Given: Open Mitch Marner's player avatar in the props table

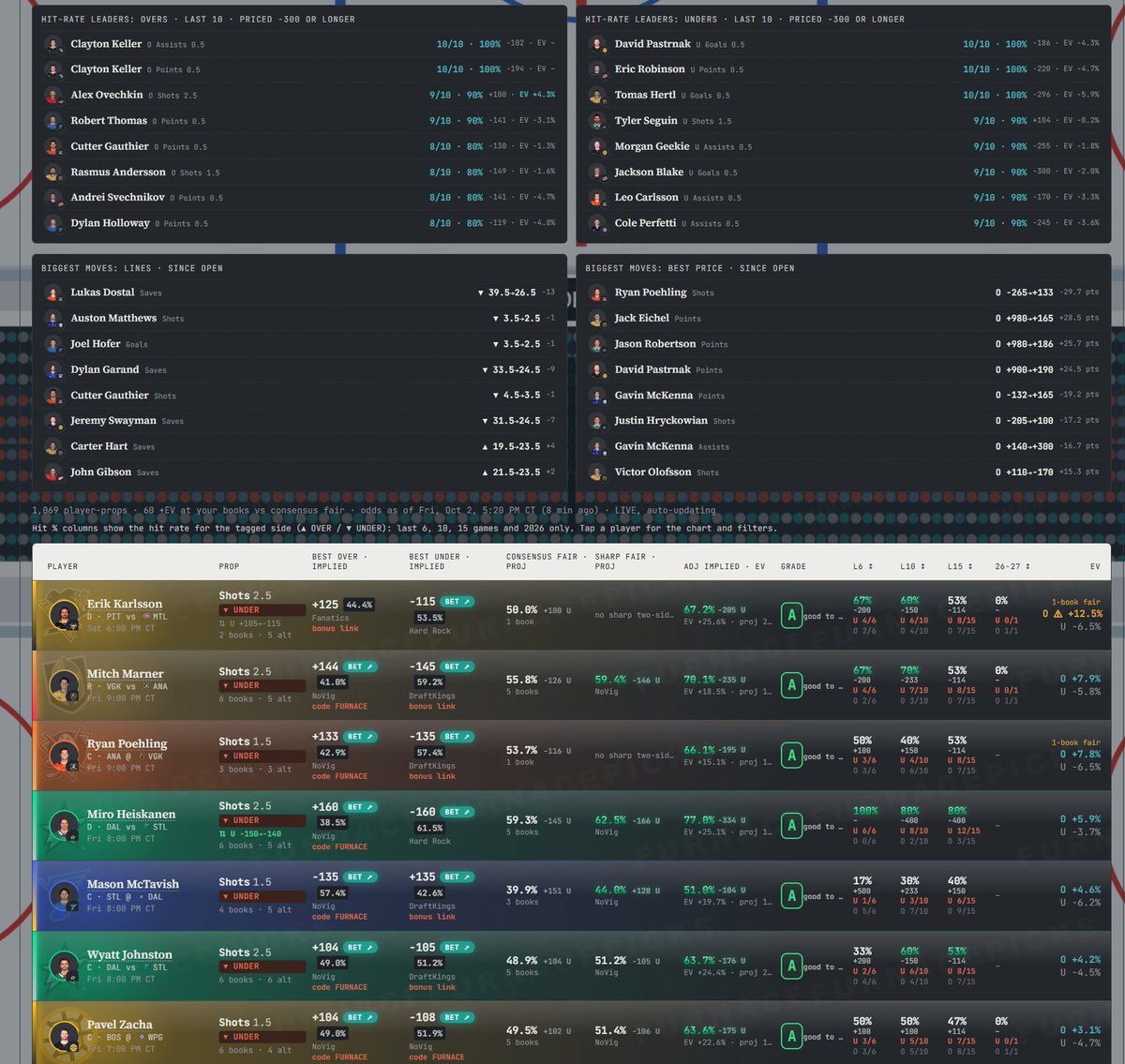Looking at the screenshot, I should [x=64, y=686].
